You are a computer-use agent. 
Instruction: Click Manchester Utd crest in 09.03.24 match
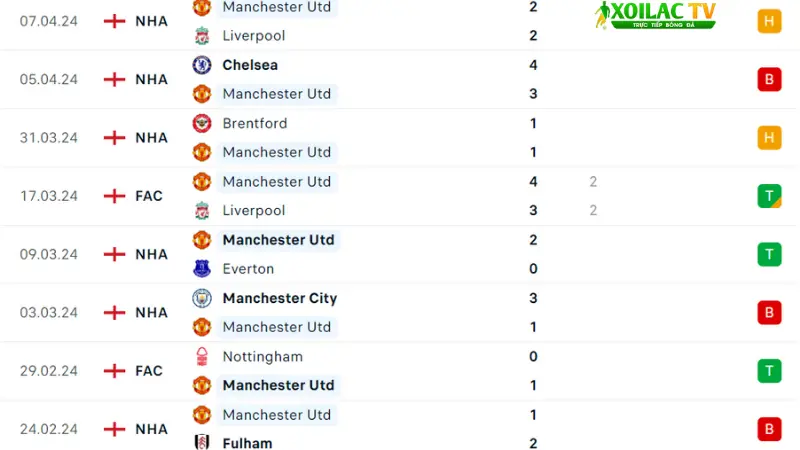pos(202,240)
